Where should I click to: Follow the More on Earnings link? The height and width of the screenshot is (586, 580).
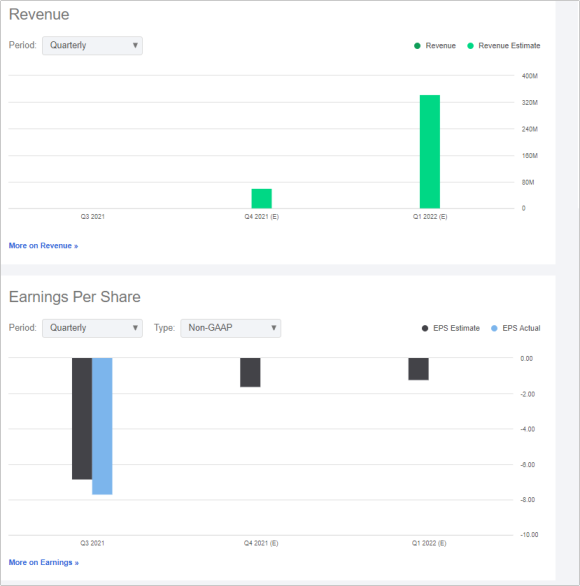tap(44, 562)
